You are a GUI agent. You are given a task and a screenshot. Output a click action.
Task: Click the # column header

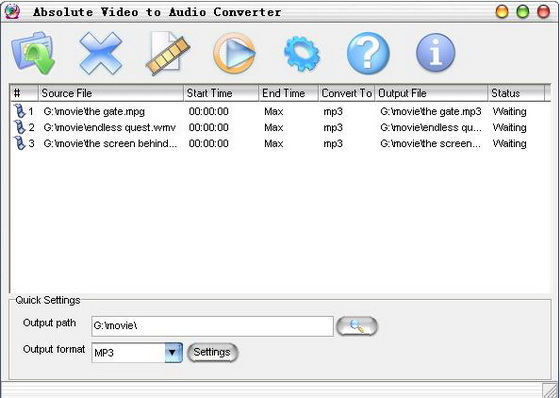click(24, 93)
